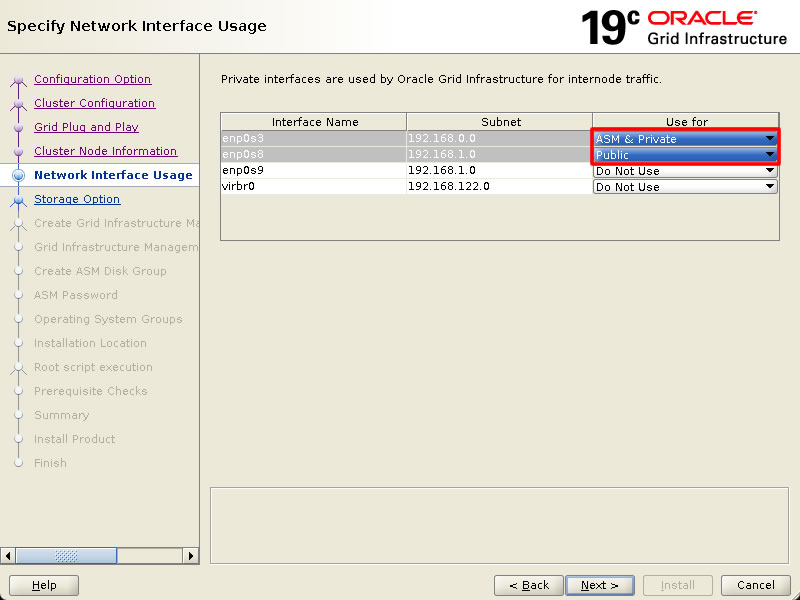Click the 192.168.122.0 subnet cell
Image resolution: width=800 pixels, height=600 pixels.
click(499, 186)
